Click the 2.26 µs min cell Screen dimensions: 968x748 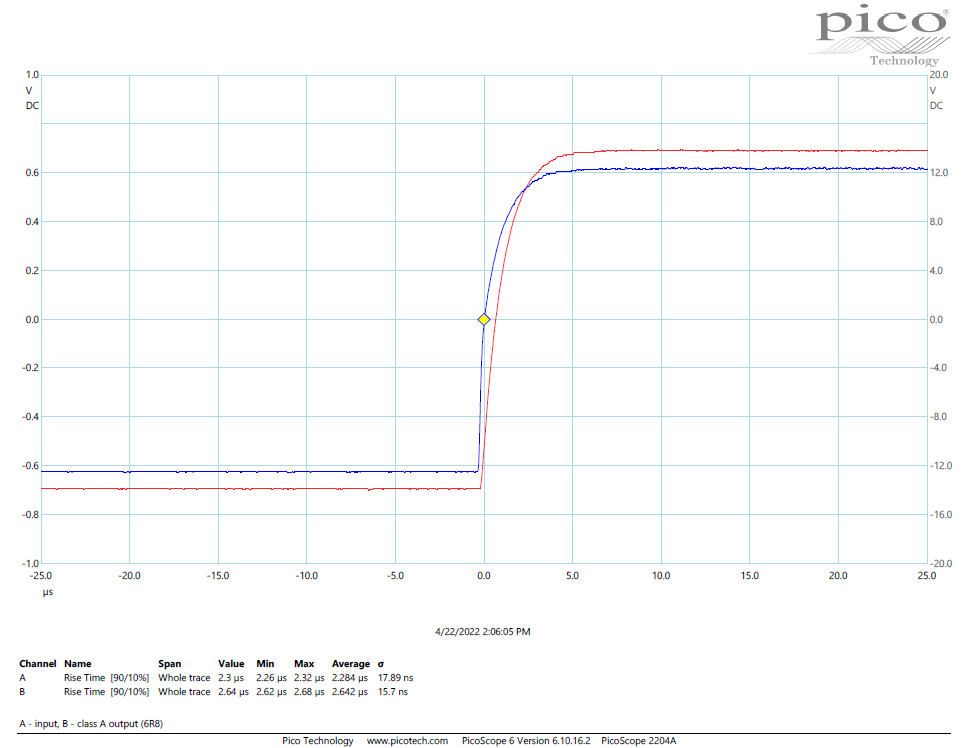coord(272,678)
